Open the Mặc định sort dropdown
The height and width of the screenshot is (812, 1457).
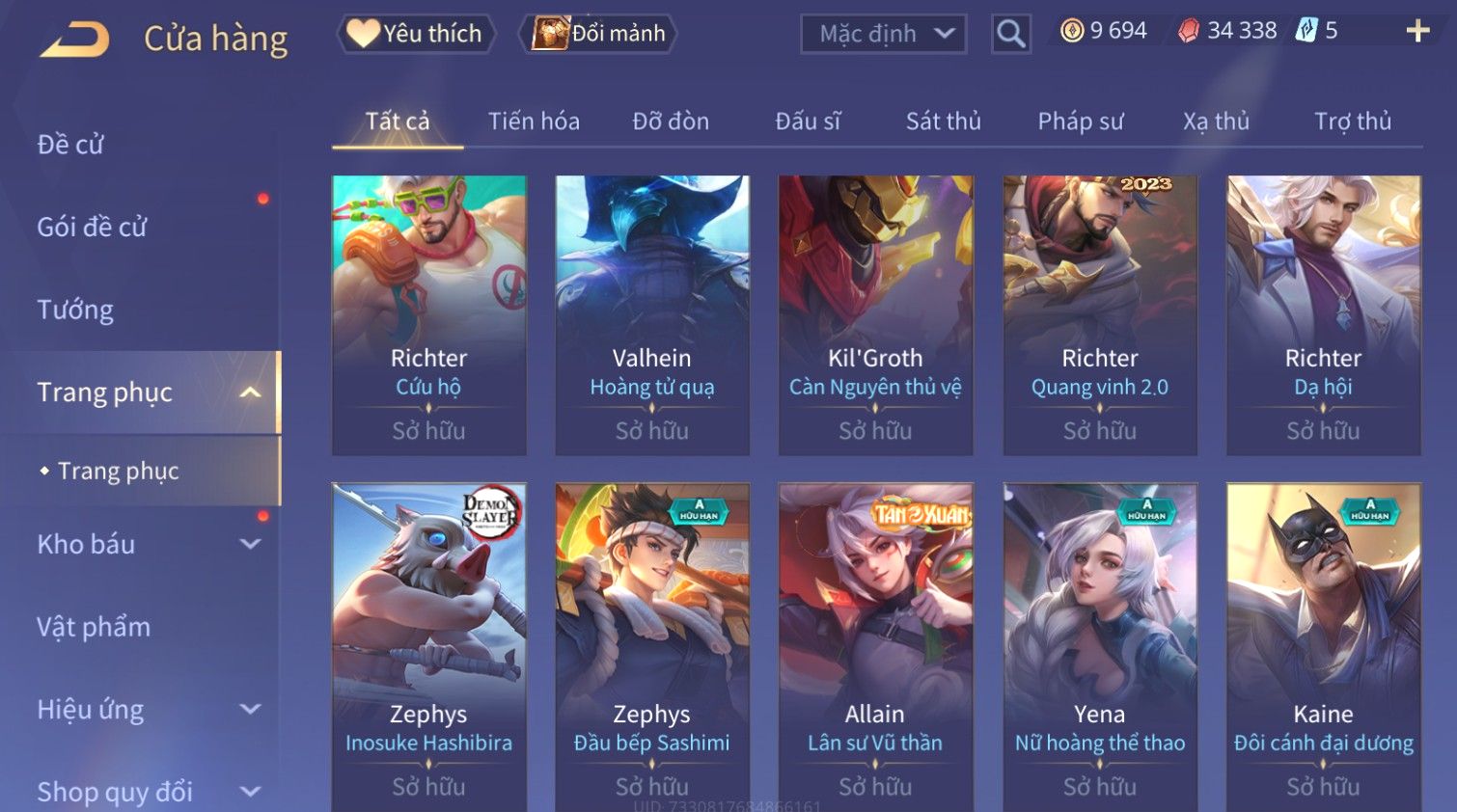[x=883, y=34]
